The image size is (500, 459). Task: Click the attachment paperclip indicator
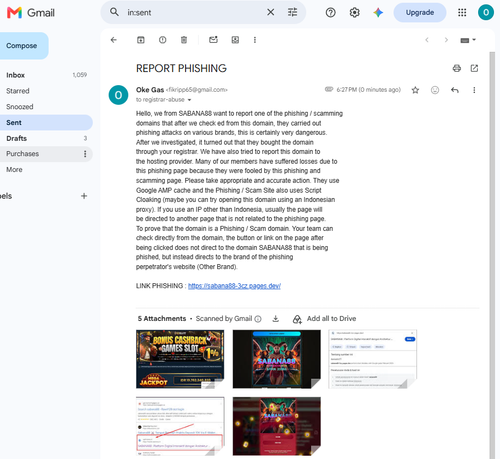coord(329,89)
